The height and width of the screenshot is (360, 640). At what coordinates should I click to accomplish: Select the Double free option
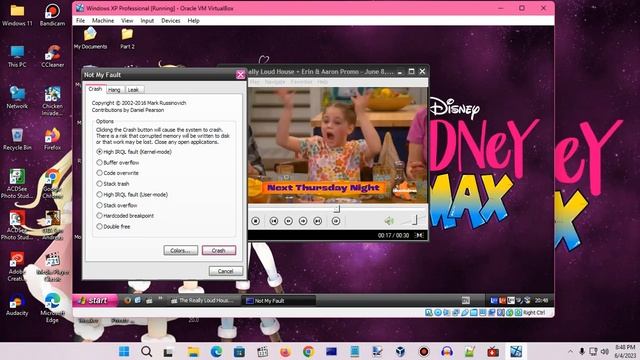[113, 227]
